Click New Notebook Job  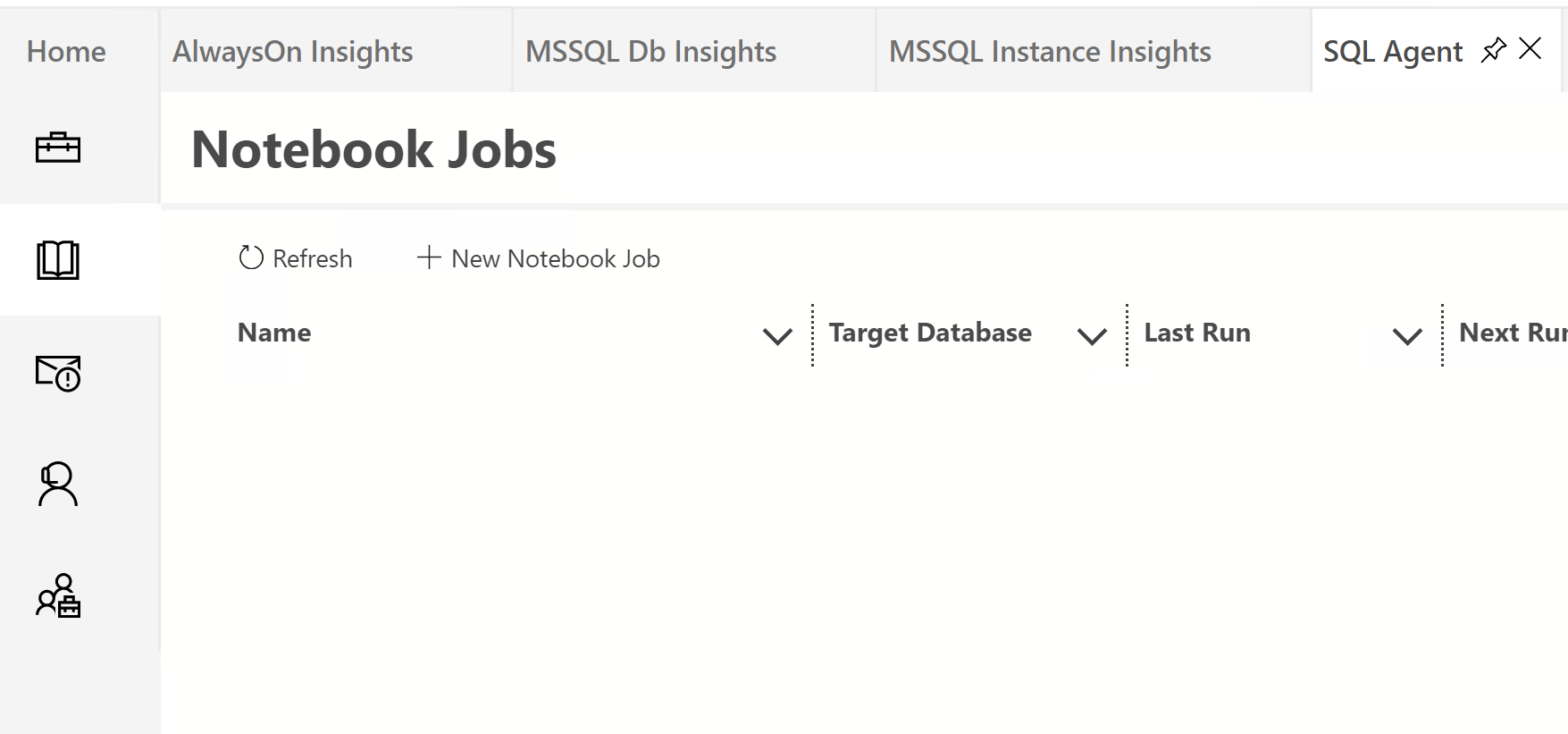539,258
